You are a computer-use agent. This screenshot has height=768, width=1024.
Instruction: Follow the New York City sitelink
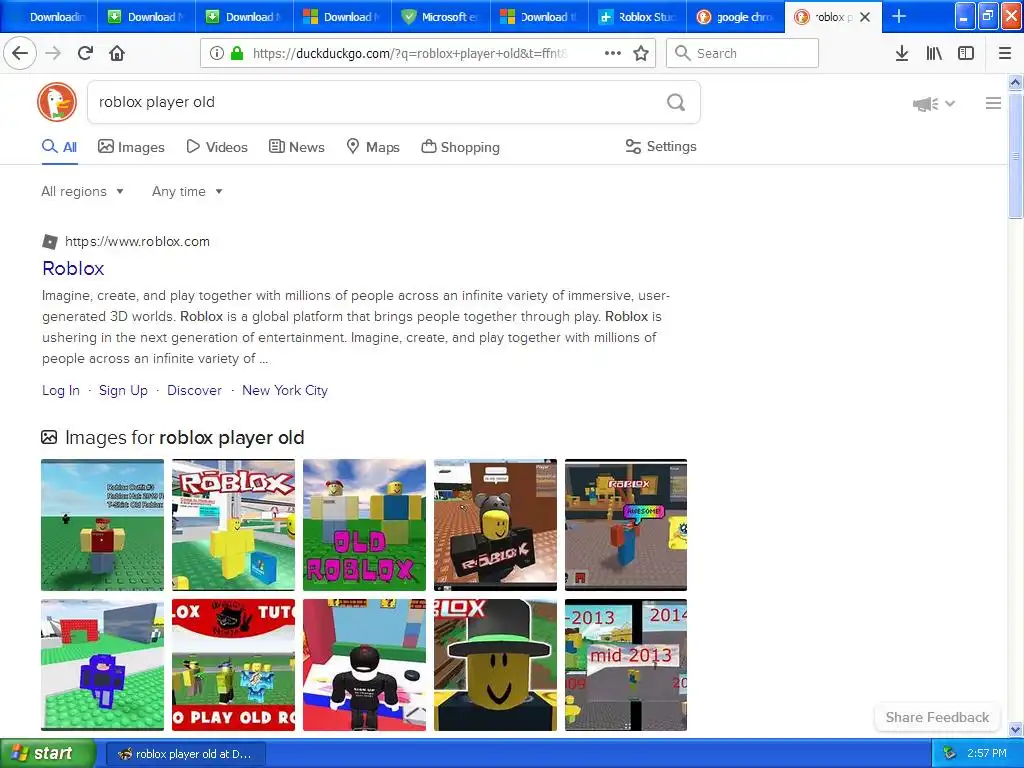(285, 390)
